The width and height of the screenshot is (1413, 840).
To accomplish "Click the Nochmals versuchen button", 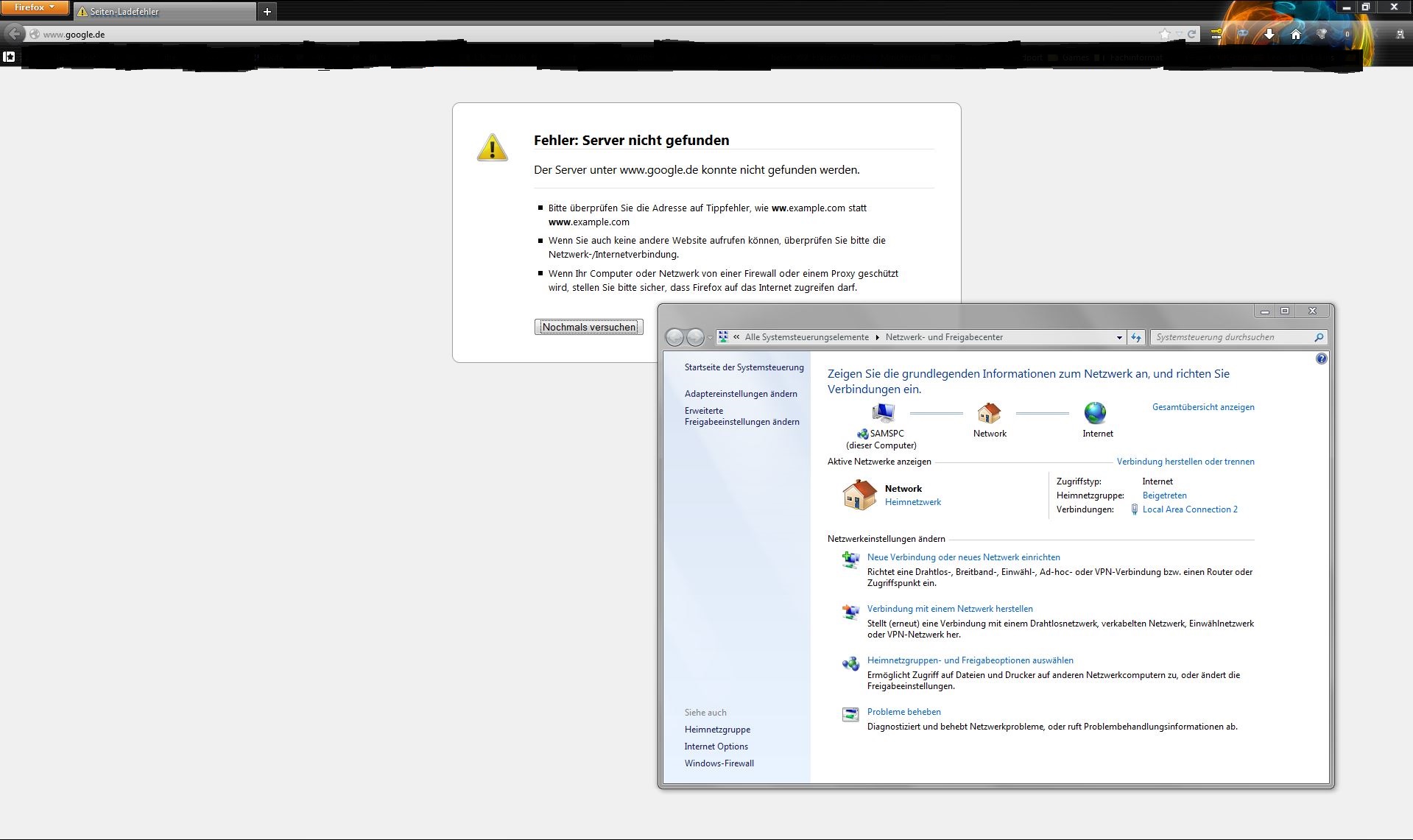I will click(589, 327).
